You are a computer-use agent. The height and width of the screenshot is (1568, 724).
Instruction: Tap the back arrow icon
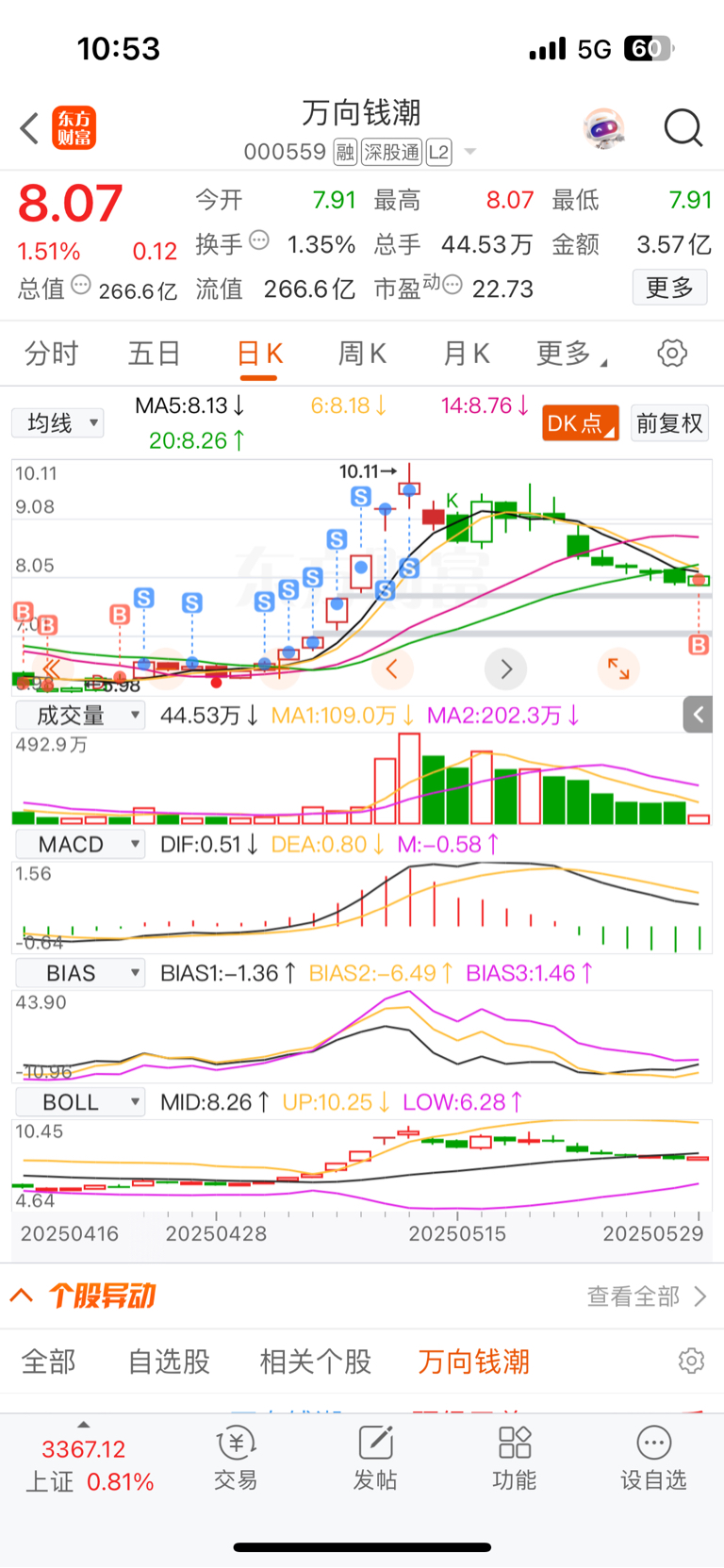tap(30, 128)
